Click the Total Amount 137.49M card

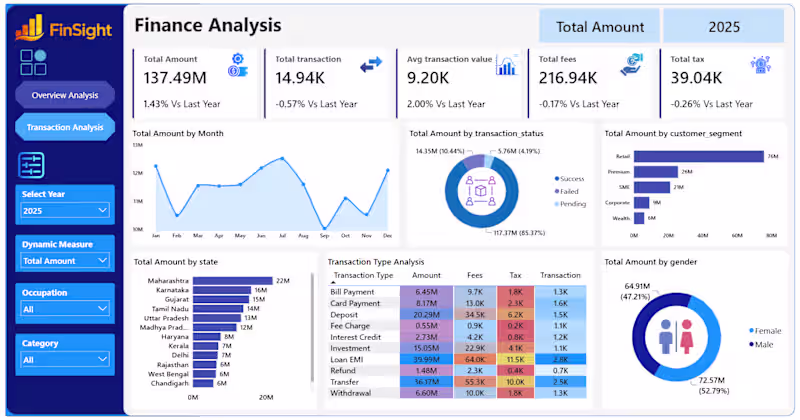pos(196,83)
